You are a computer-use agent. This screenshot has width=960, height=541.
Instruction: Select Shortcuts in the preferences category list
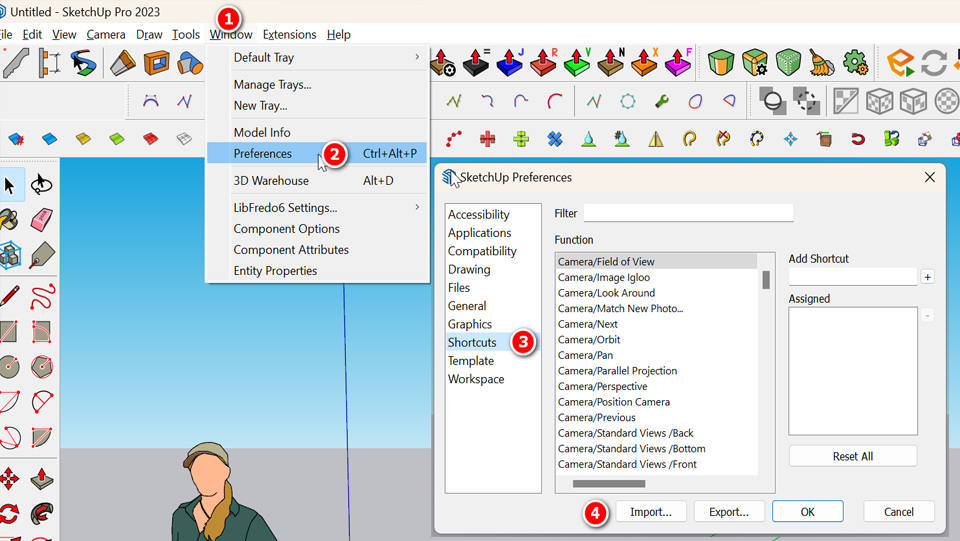tap(472, 343)
